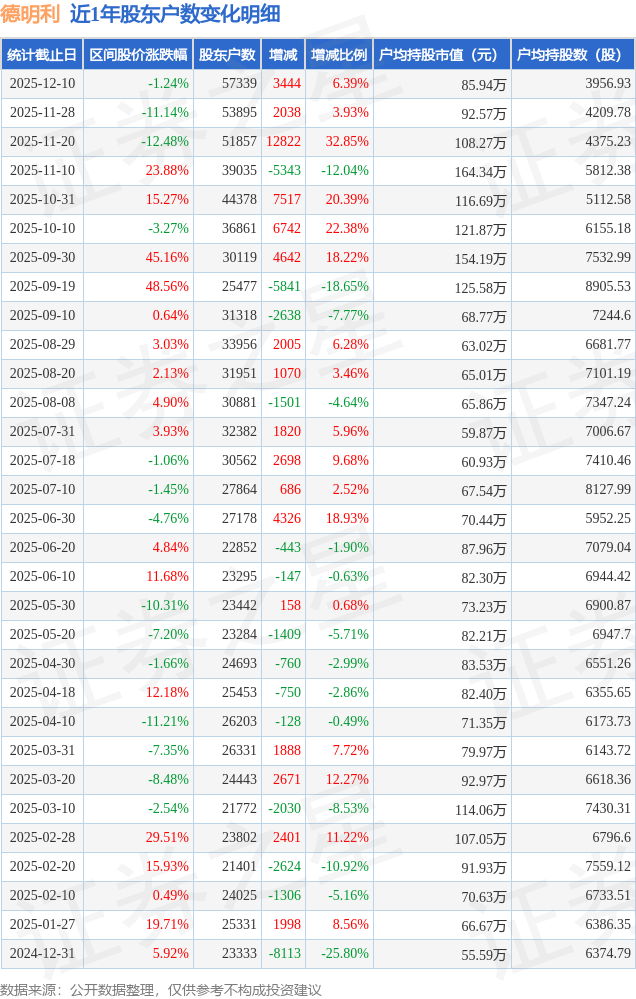Click the 区间股价涨跌幅 column header

(138, 55)
